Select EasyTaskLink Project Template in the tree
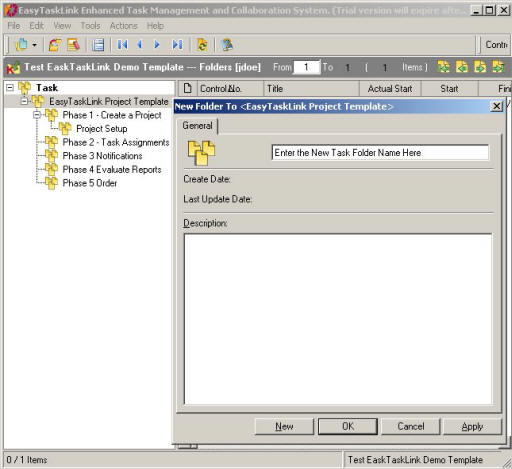This screenshot has height=469, width=512. [x=109, y=101]
